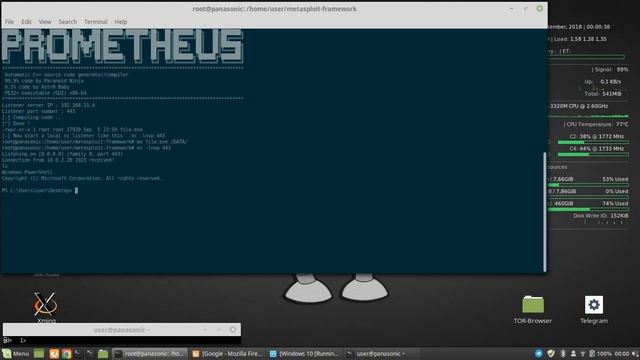Image resolution: width=640 pixels, height=360 pixels.
Task: Click the network tray icon
Action: tap(583, 353)
